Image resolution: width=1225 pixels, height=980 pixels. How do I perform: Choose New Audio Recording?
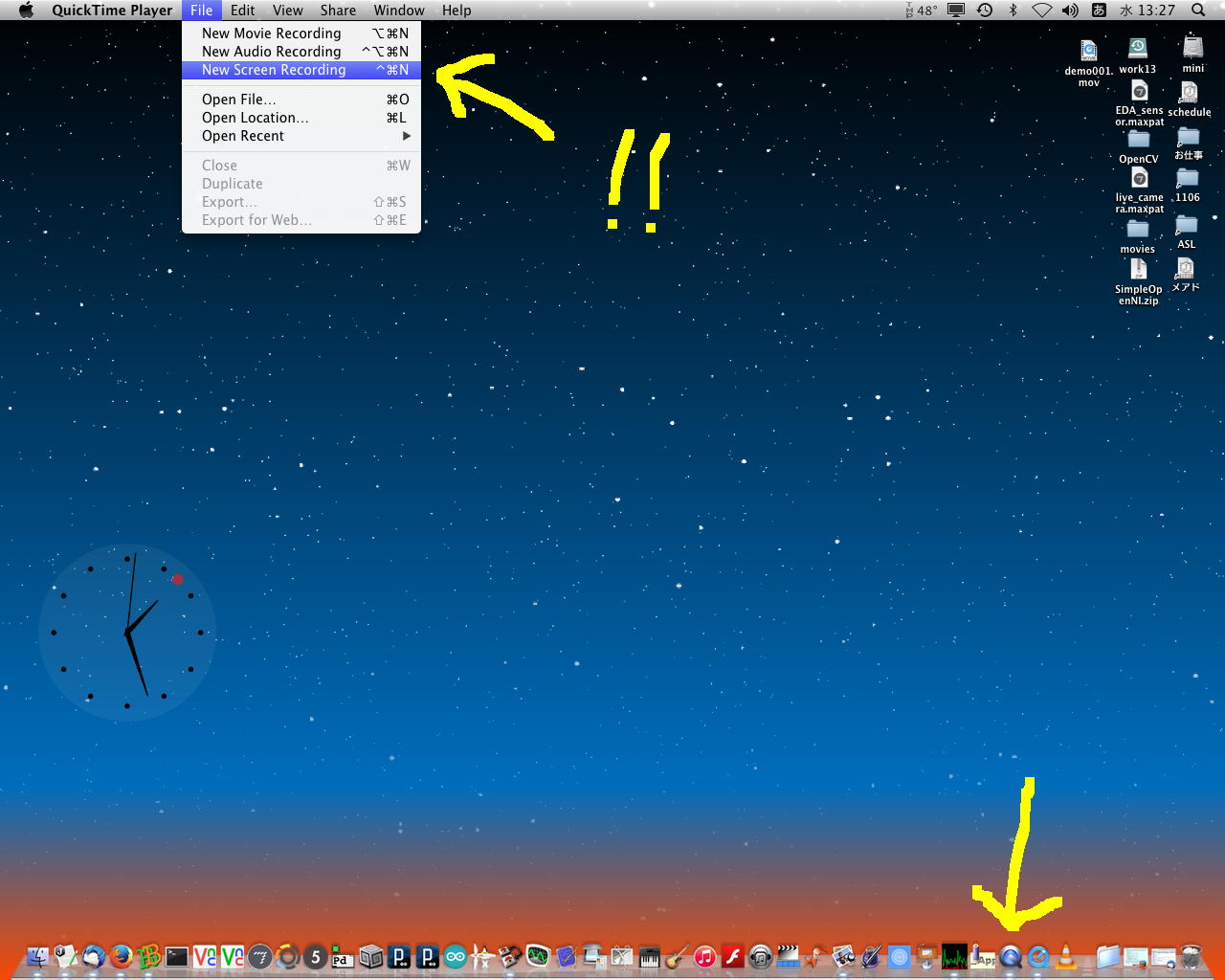coord(301,52)
